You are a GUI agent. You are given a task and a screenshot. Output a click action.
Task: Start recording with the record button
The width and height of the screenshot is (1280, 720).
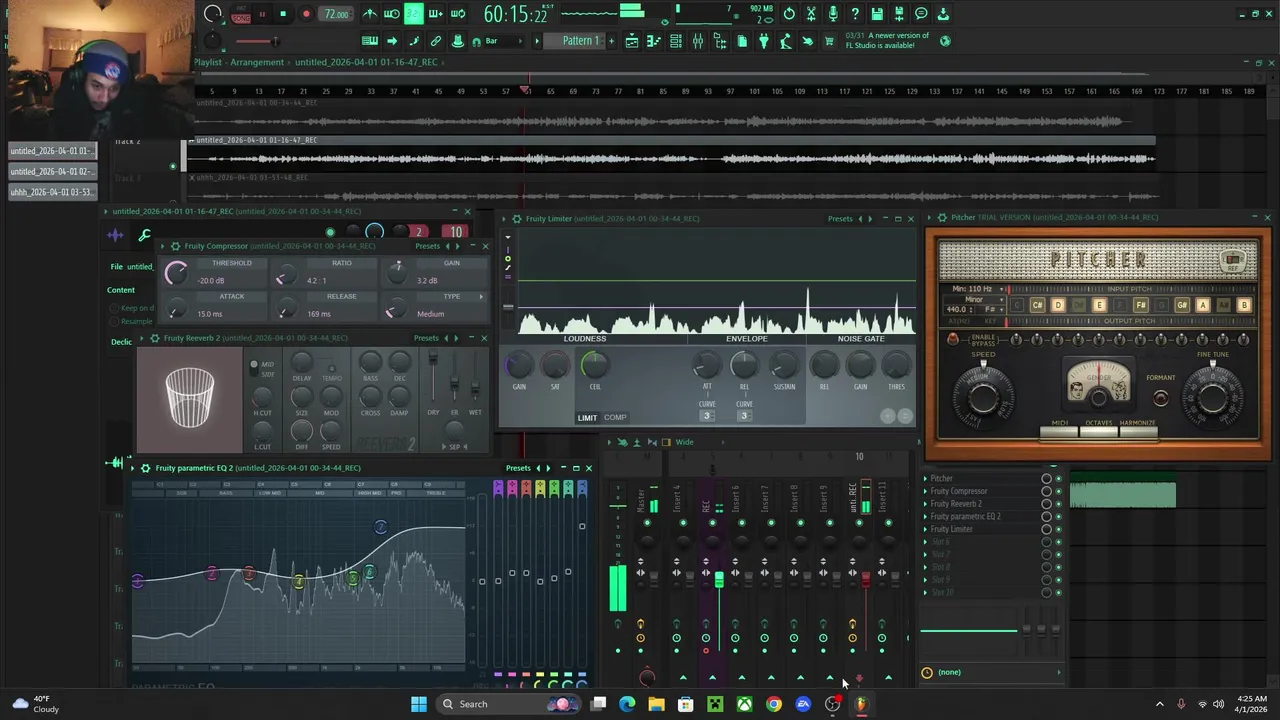[x=306, y=14]
